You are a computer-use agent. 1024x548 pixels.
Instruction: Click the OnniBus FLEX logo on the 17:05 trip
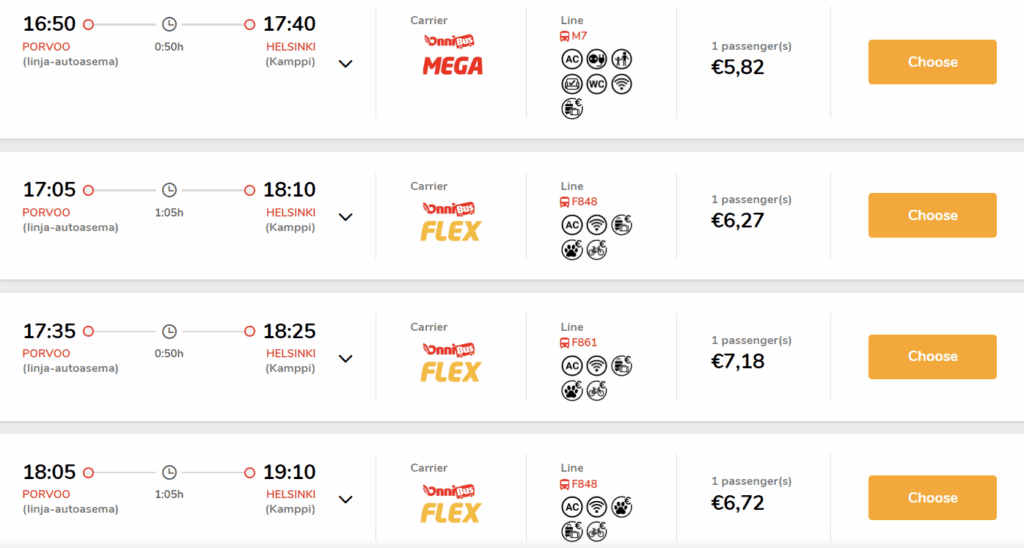451,221
